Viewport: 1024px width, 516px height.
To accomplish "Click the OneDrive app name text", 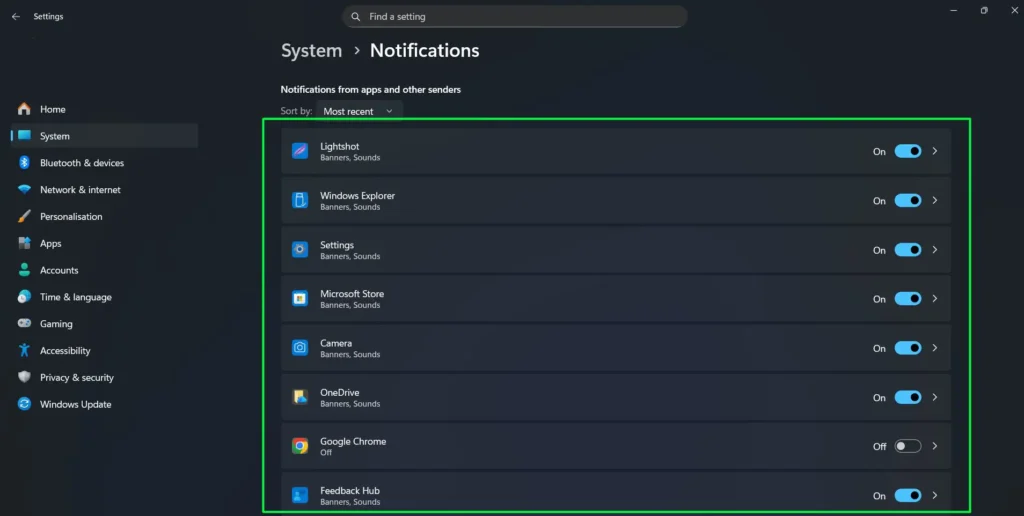I will click(340, 393).
